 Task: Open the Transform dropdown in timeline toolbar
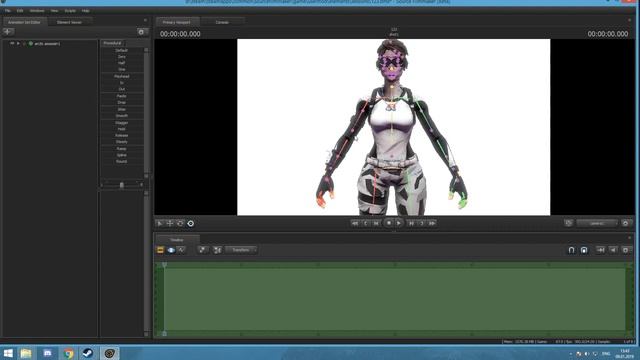(x=241, y=250)
